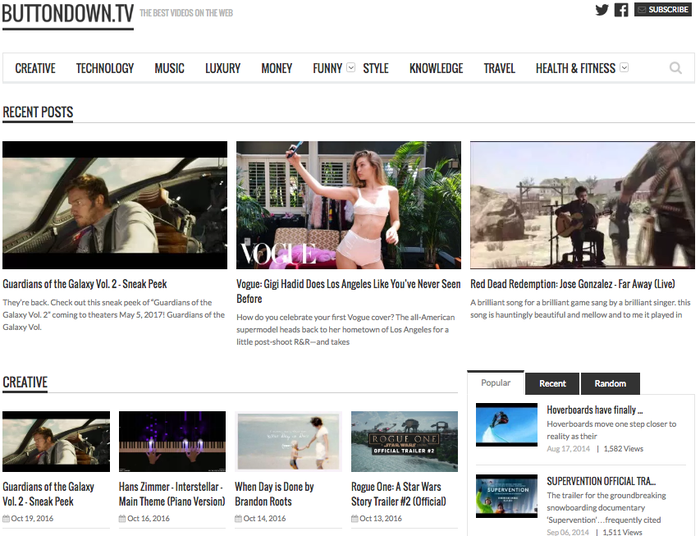
Task: Select the Travel menu item
Action: (x=499, y=68)
